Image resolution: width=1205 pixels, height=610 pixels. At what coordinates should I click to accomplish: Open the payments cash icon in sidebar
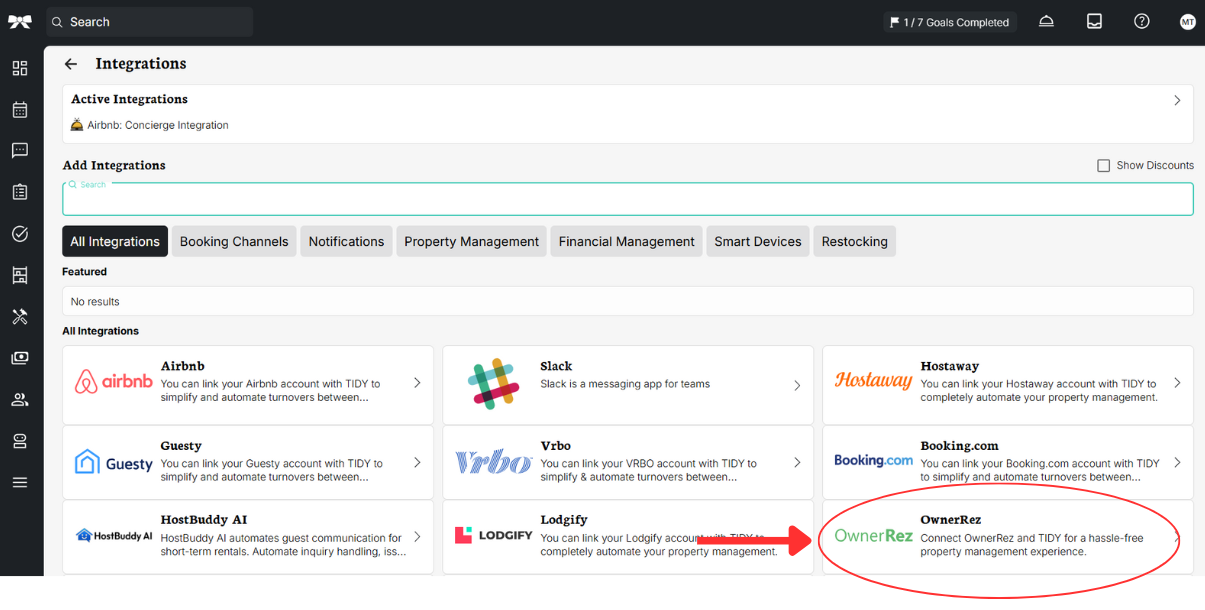20,358
